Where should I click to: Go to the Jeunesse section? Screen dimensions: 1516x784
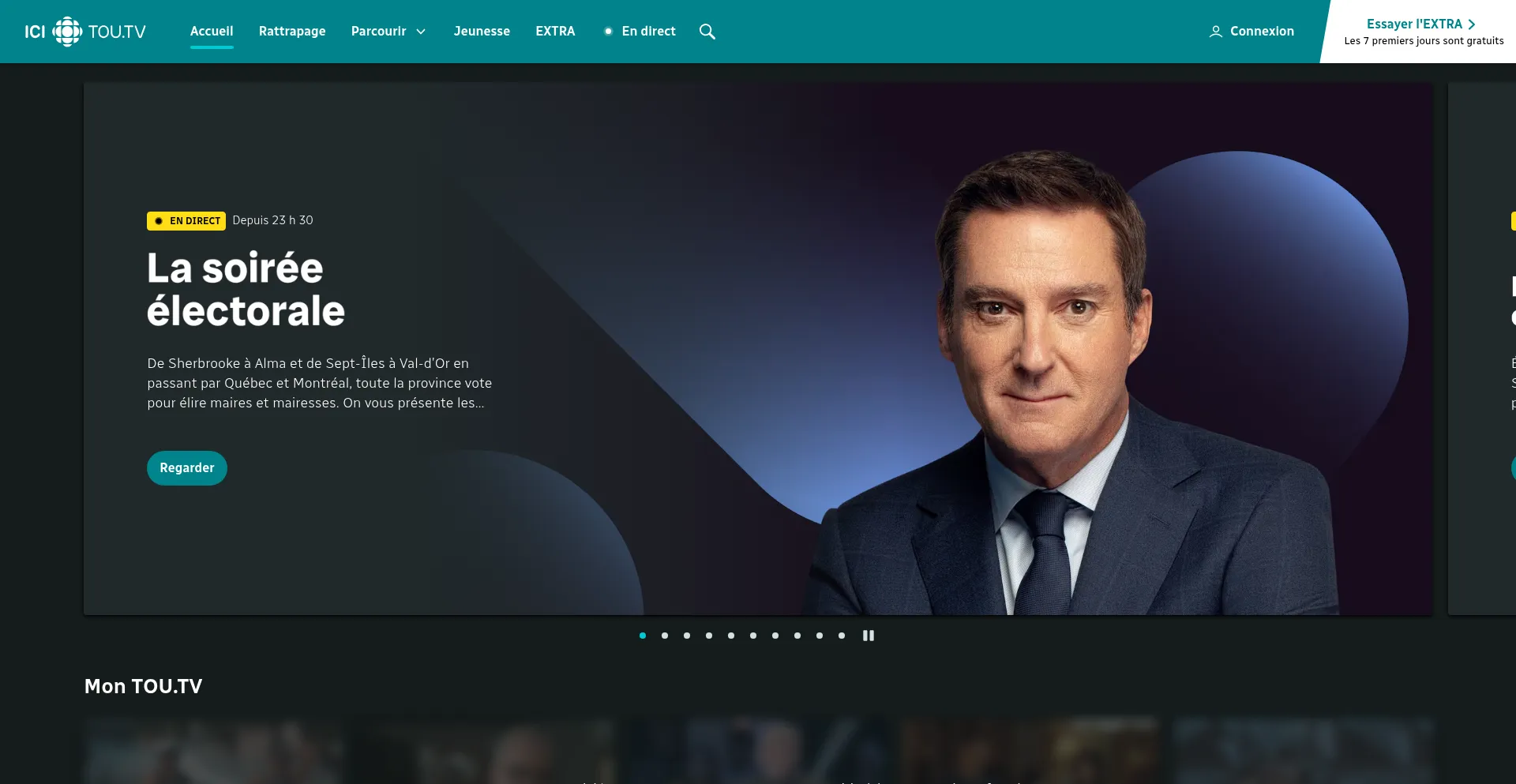click(482, 32)
